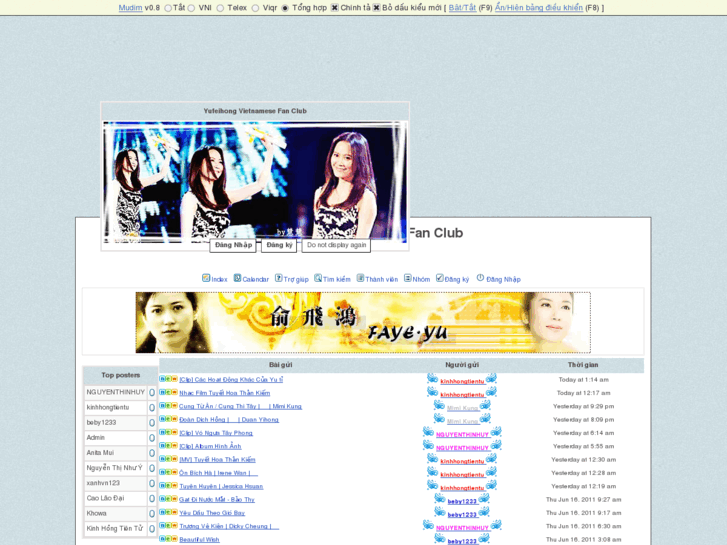Click the new-post icon beside Album Hình Ảnh
The width and height of the screenshot is (727, 545).
(x=168, y=446)
